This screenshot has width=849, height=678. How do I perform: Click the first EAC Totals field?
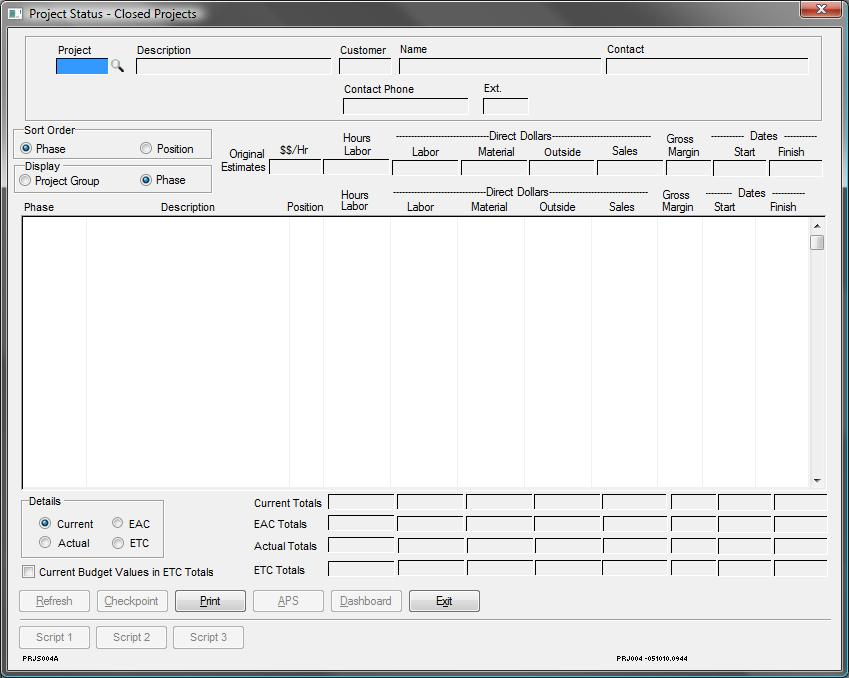(x=361, y=524)
